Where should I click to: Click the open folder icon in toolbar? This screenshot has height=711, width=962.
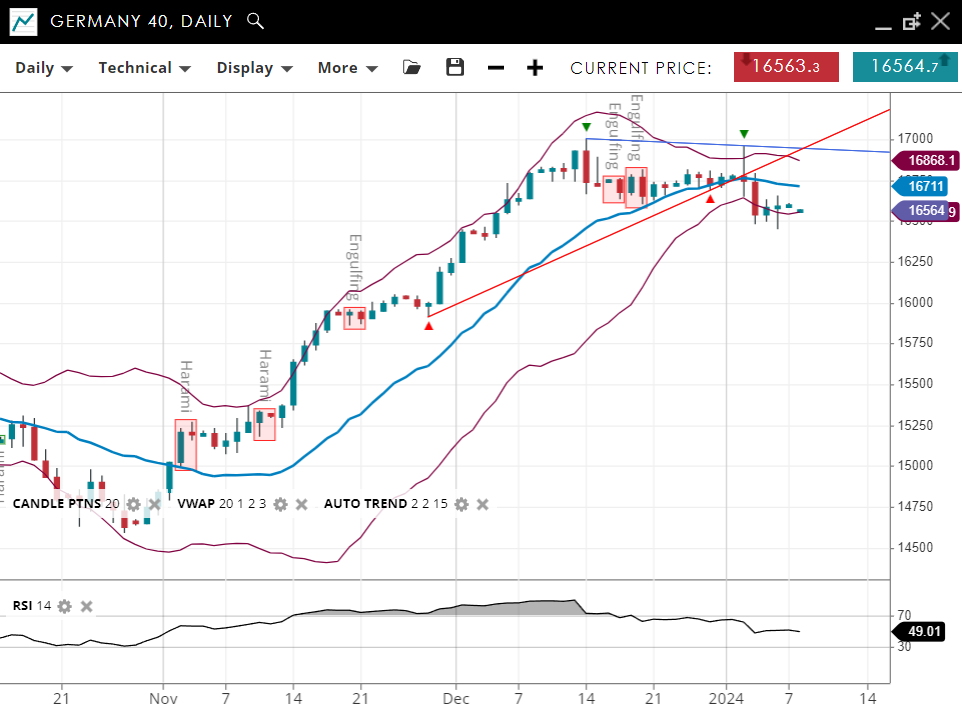click(412, 67)
